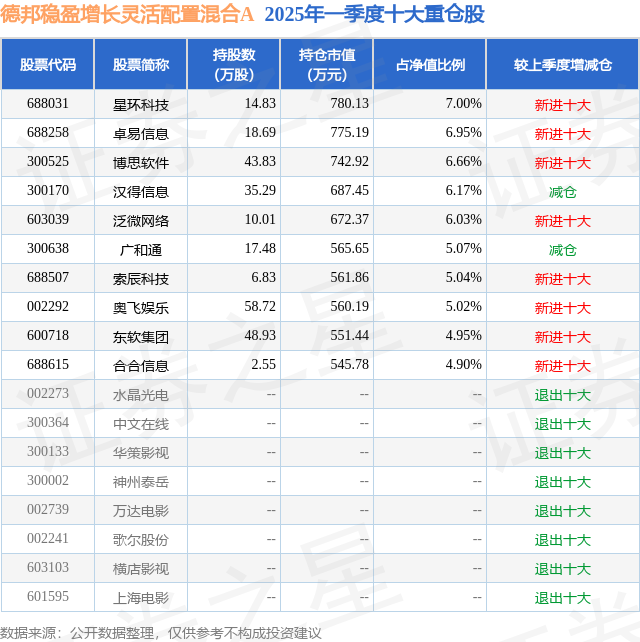Screen dimensions: 640x642
Task: Select the 持股数(万股) column header
Action: point(234,64)
